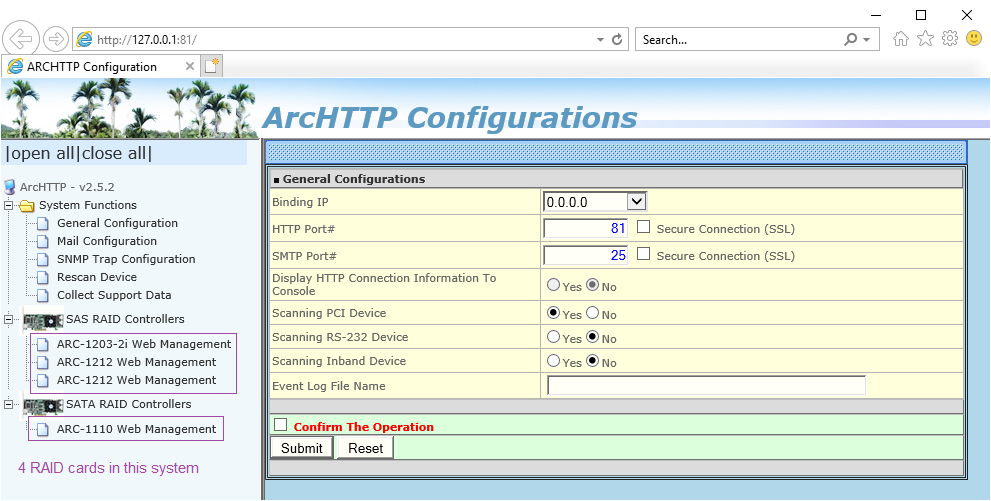The height and width of the screenshot is (501, 991).
Task: Click the Event Log File Name field
Action: tap(706, 385)
